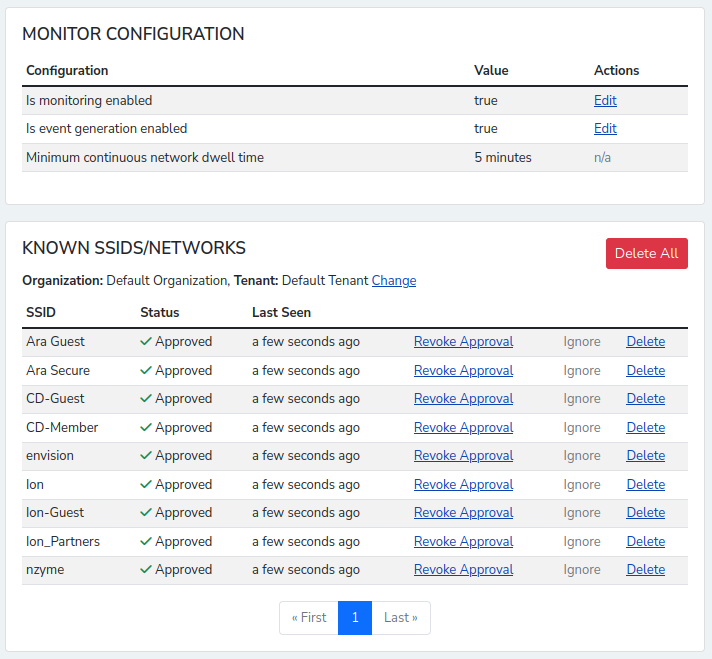This screenshot has height=659, width=712.
Task: Click the 'envision' SSID name
Action: point(50,456)
